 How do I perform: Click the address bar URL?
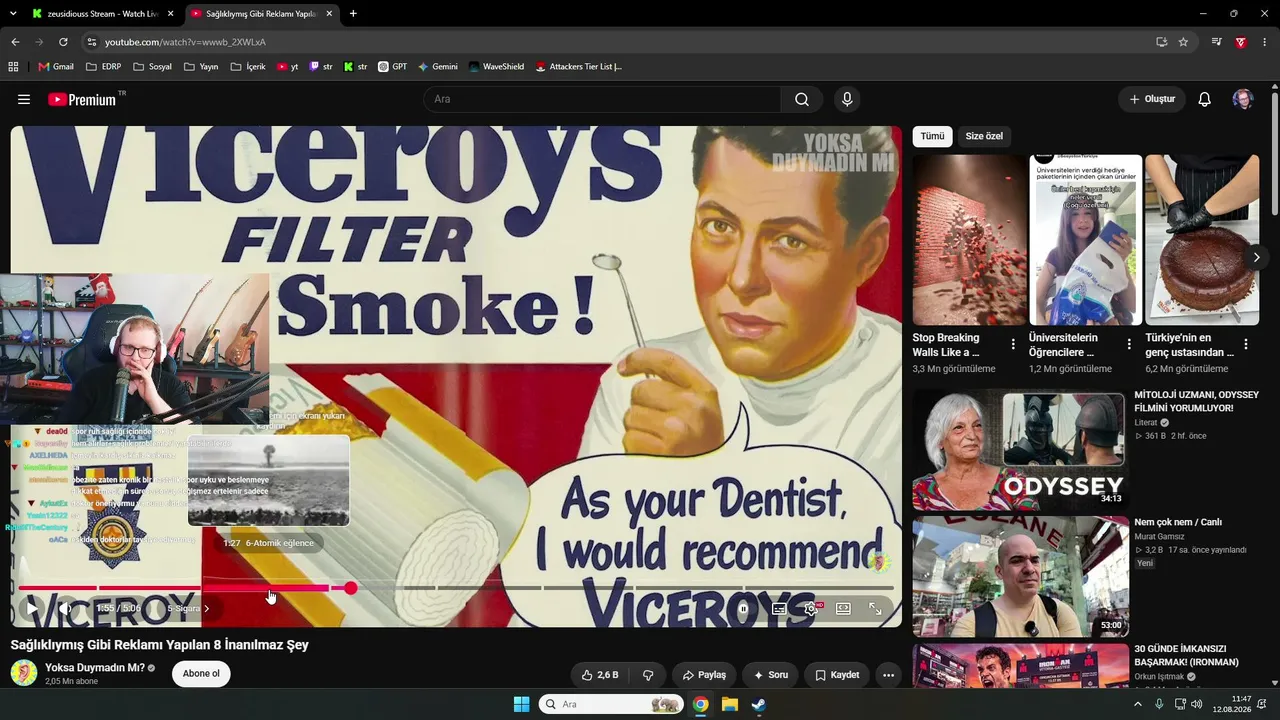tap(185, 42)
